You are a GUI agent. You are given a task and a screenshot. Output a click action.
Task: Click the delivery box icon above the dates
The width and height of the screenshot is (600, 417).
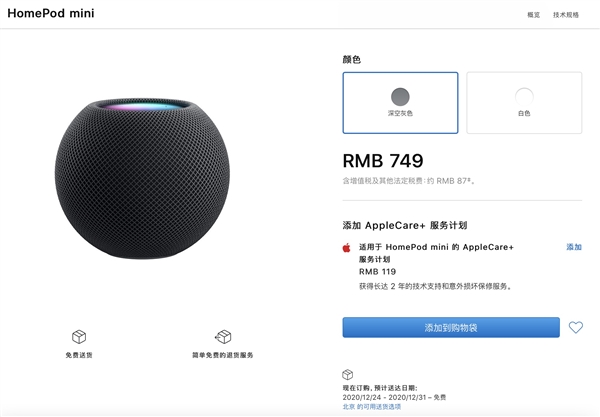348,375
